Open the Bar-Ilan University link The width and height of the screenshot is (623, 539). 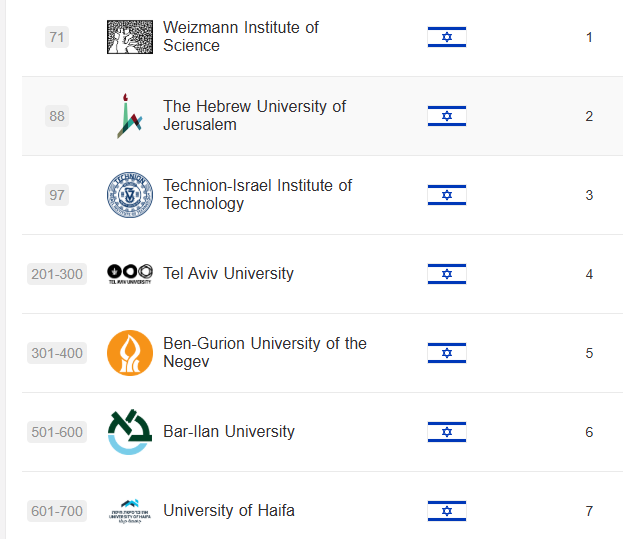229,432
